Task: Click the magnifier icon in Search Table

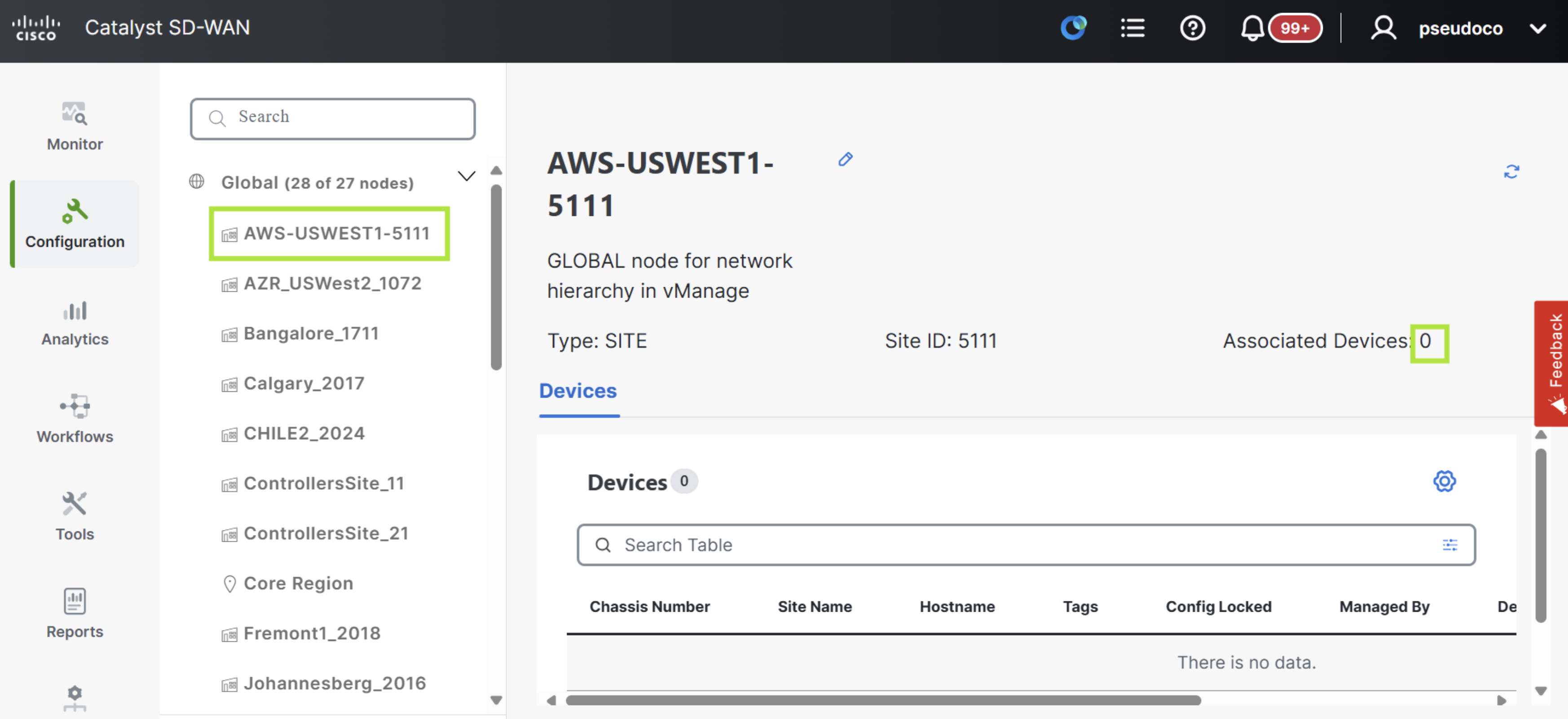Action: pos(603,545)
